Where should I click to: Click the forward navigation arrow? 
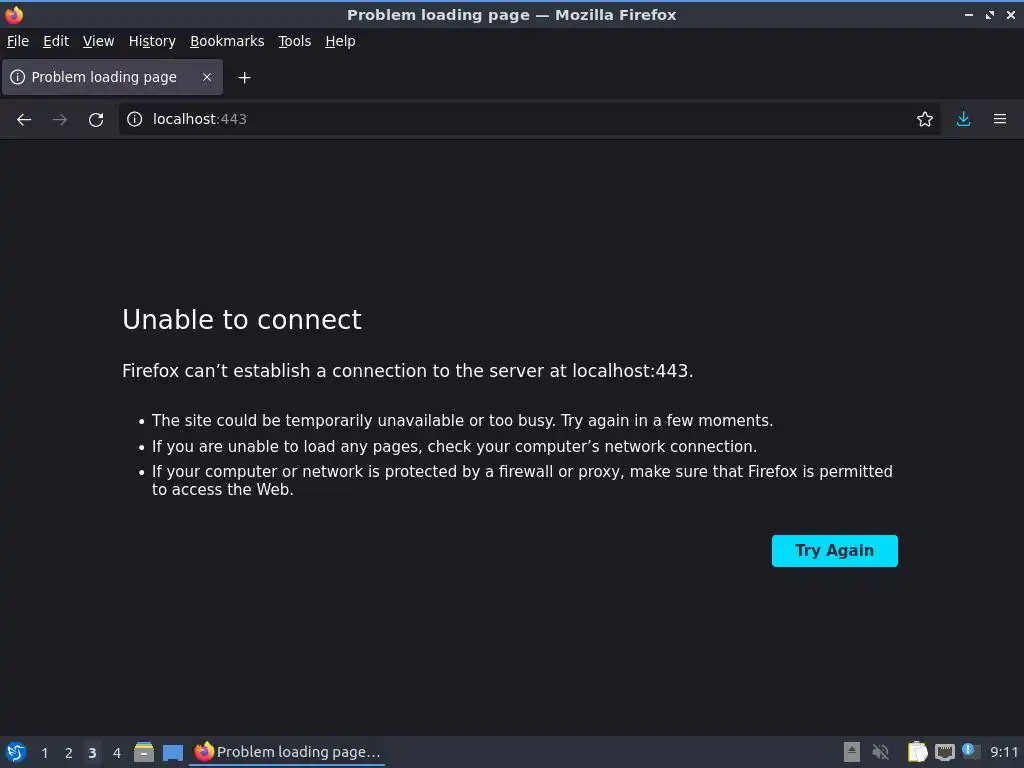point(60,120)
